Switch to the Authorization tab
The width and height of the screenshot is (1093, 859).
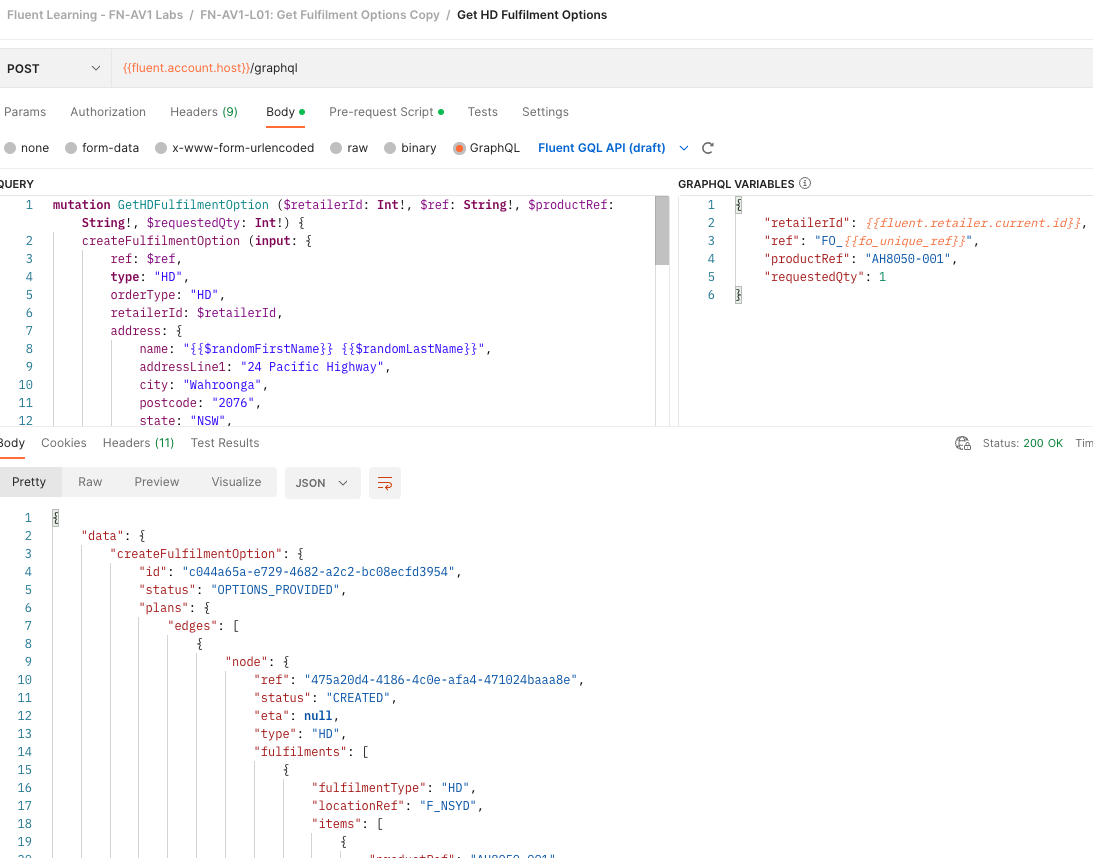(x=108, y=112)
